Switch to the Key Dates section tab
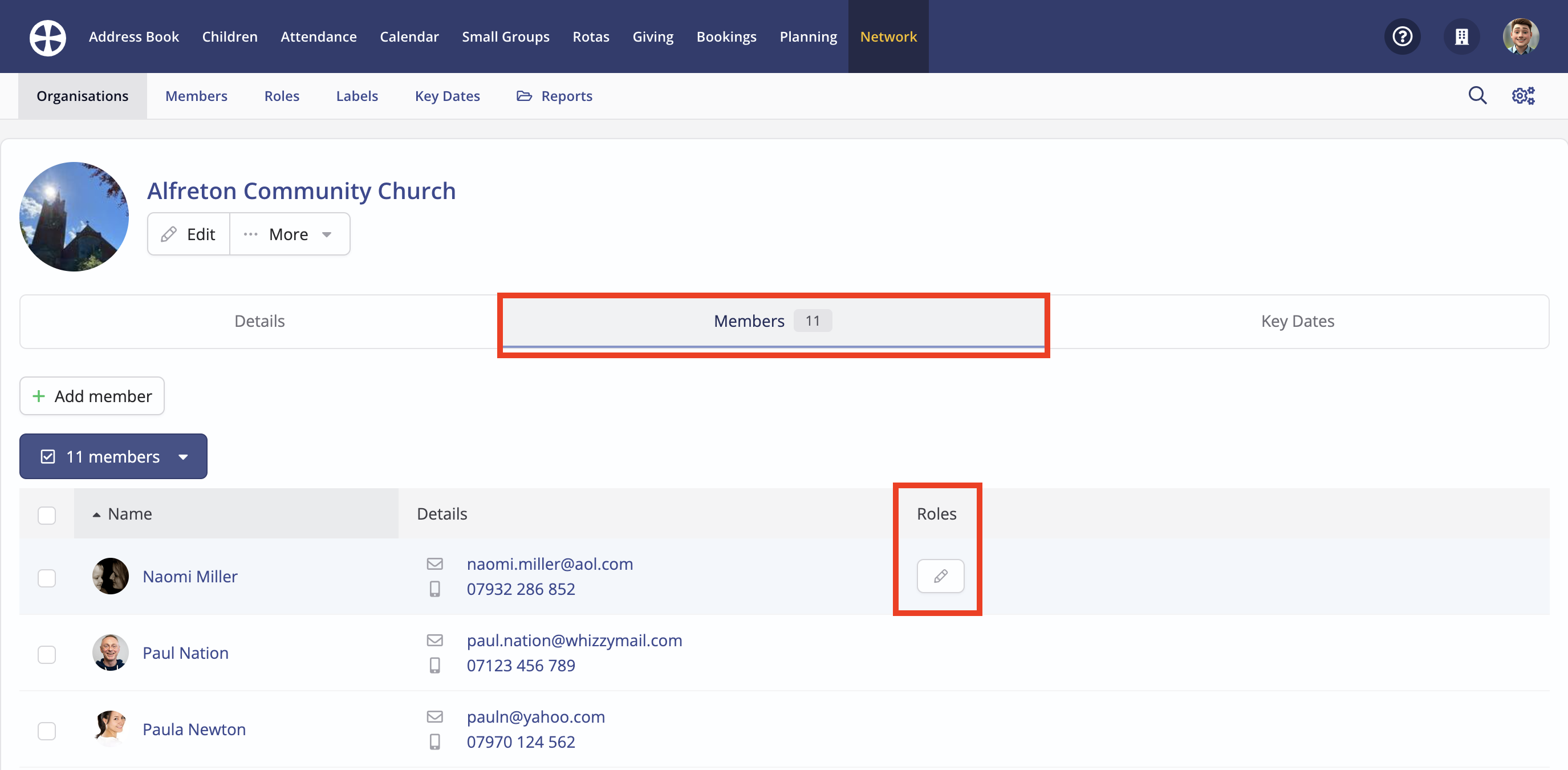Screen dimensions: 1568x770 pyautogui.click(x=1297, y=321)
